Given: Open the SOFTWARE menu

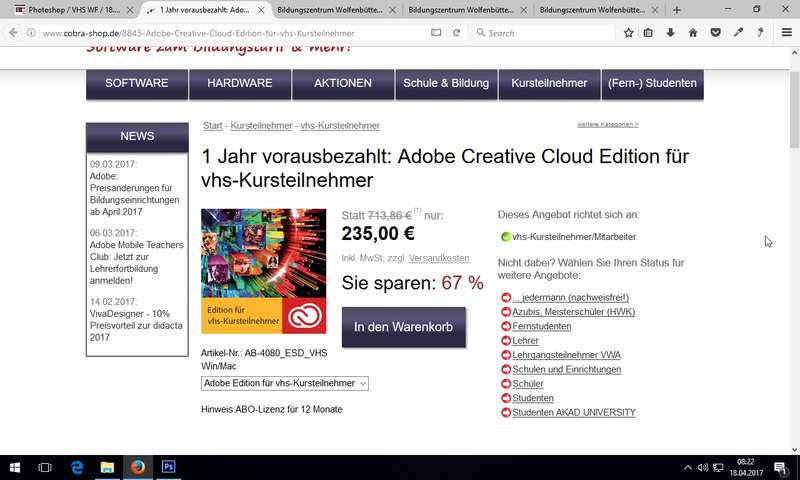Looking at the screenshot, I should pos(137,83).
